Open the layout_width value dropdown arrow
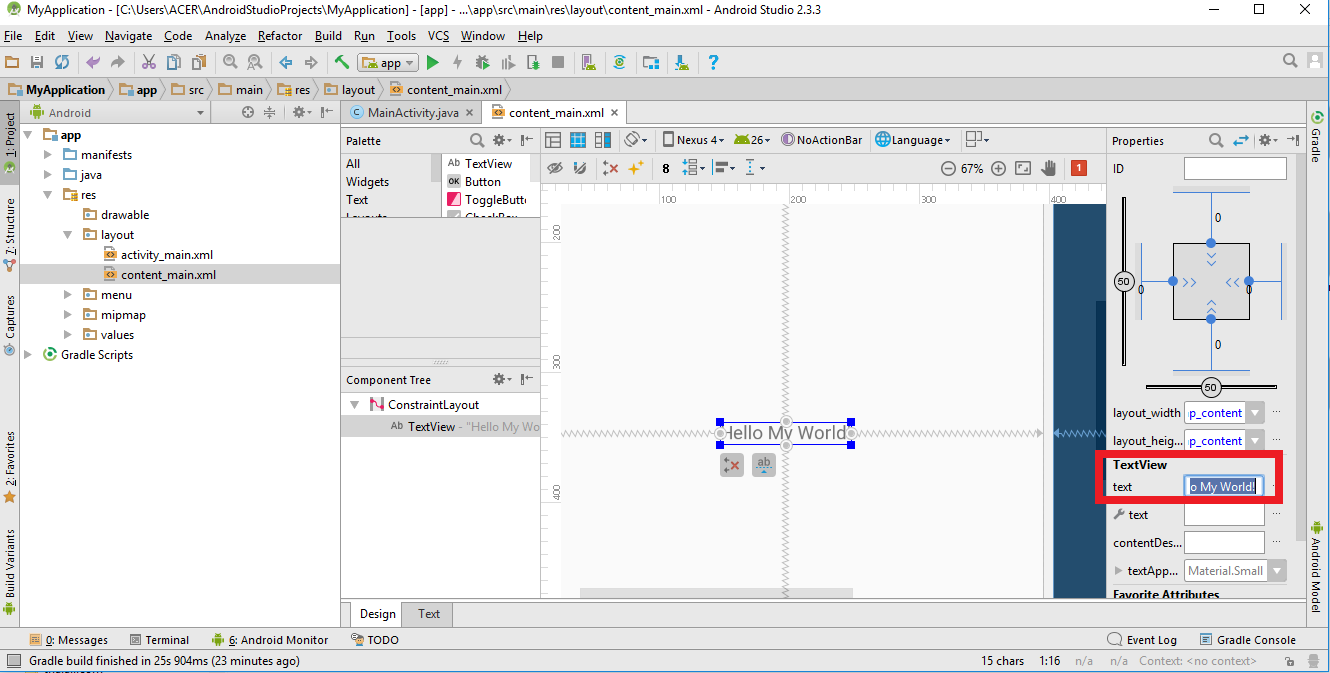The height and width of the screenshot is (673, 1330). (x=1256, y=413)
